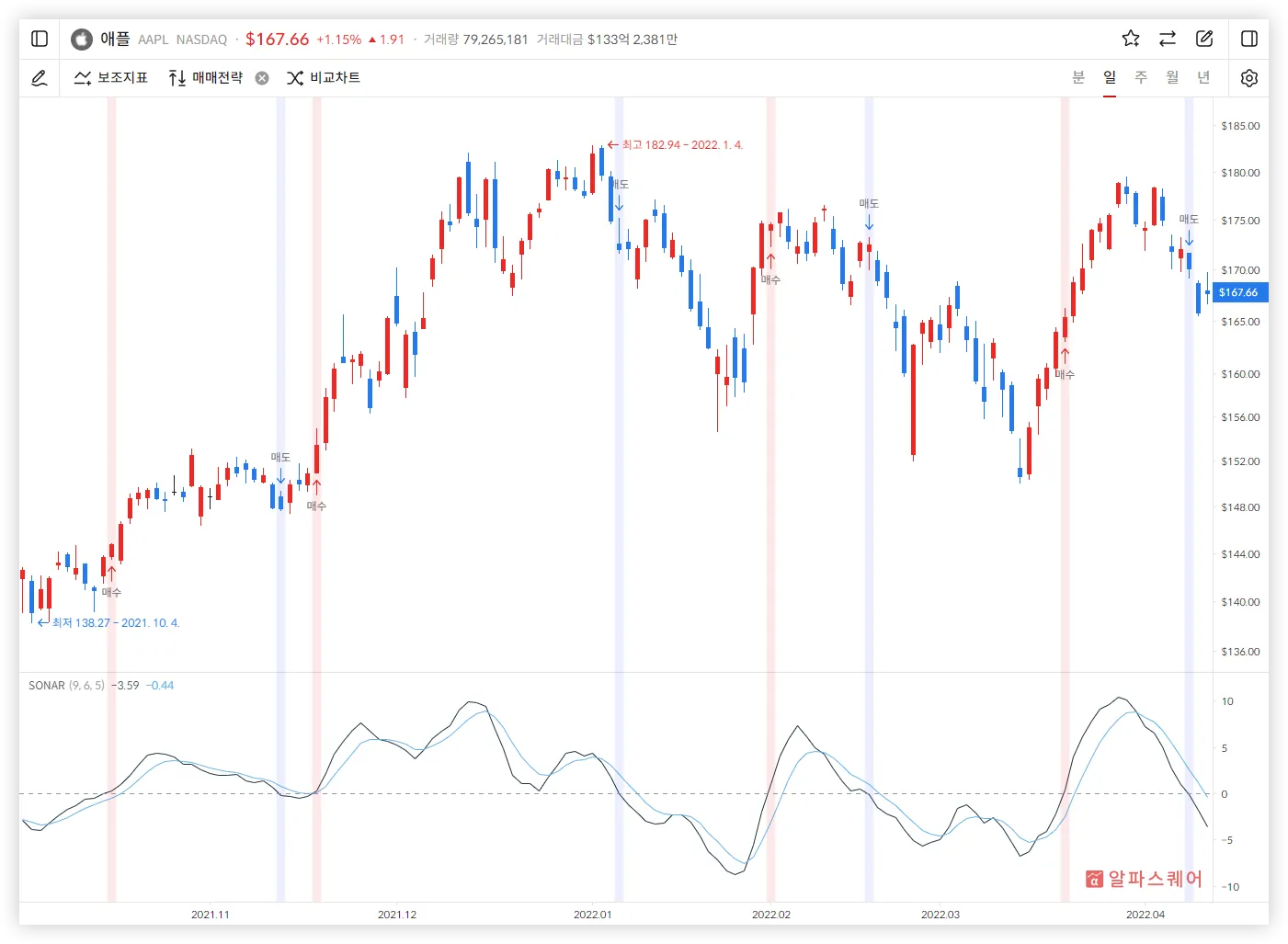This screenshot has width=1288, height=944.
Task: Open 매매전략 trading strategy menu
Action: (x=206, y=78)
